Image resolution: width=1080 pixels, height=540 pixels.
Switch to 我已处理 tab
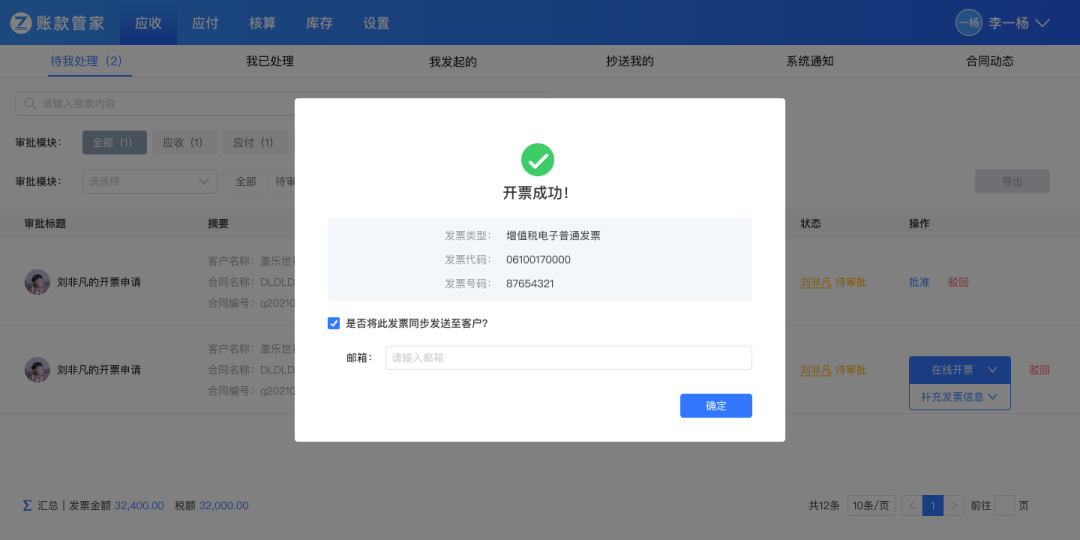tap(270, 61)
